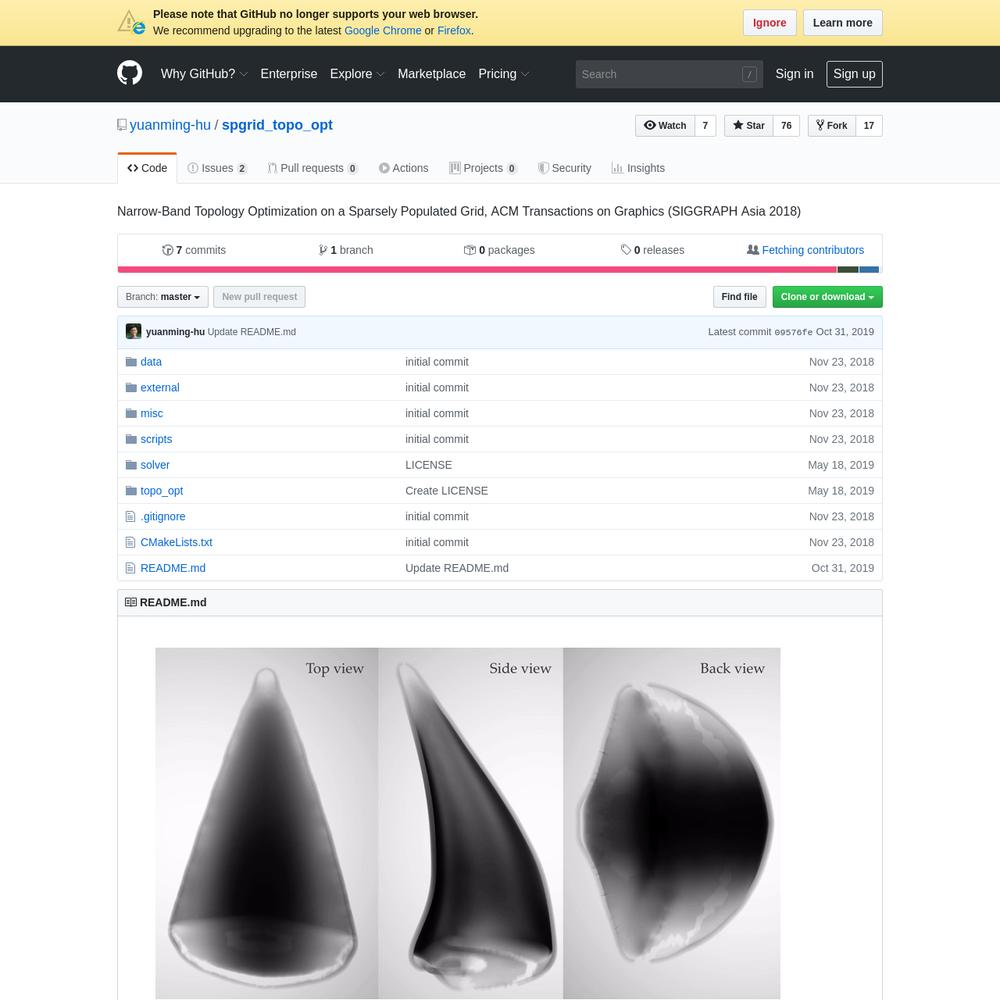Image resolution: width=1000 pixels, height=1000 pixels.
Task: Open the Pull requests tab
Action: (x=312, y=168)
